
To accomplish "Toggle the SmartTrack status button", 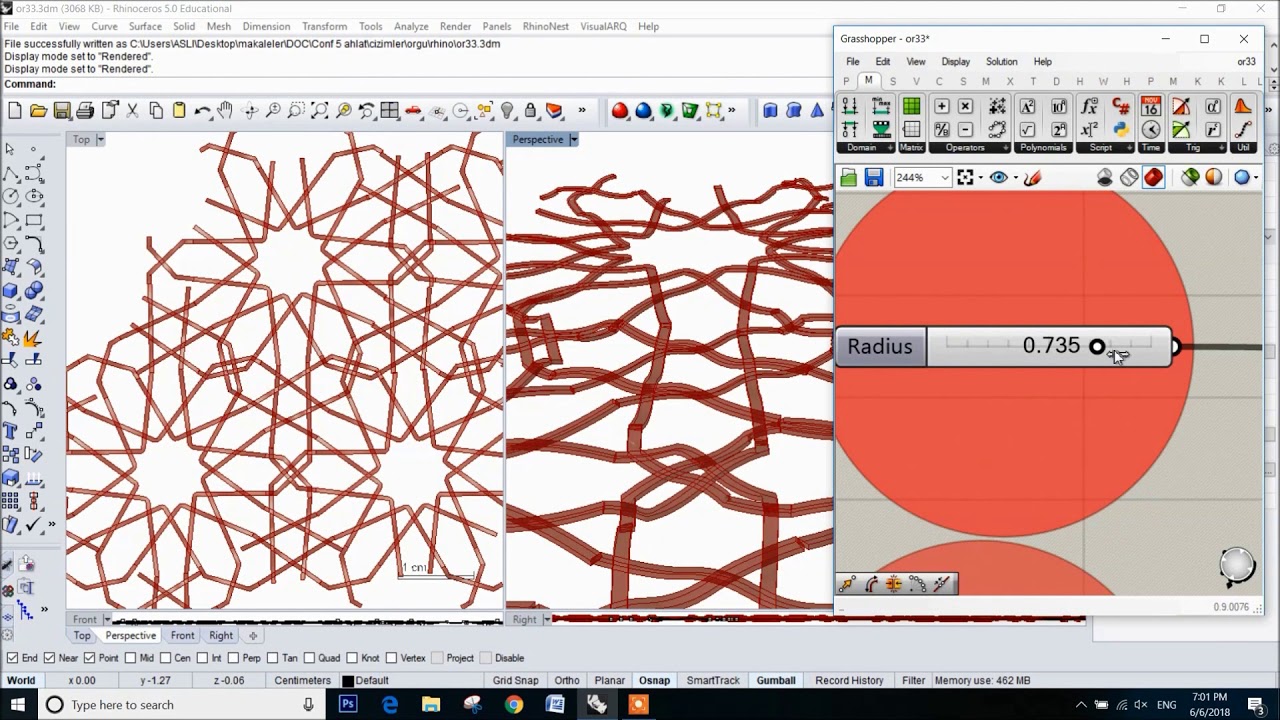I will [713, 681].
